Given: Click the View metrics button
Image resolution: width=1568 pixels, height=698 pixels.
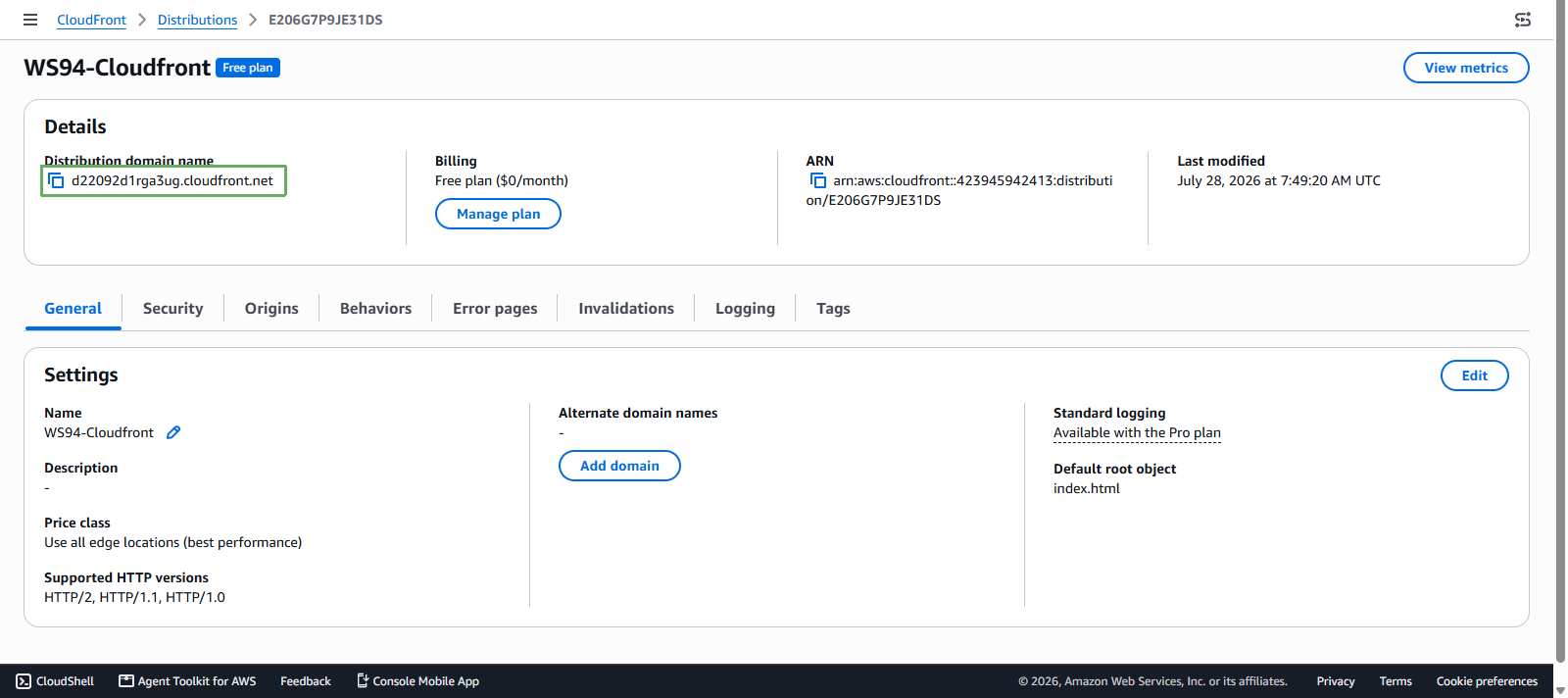Looking at the screenshot, I should [1466, 68].
